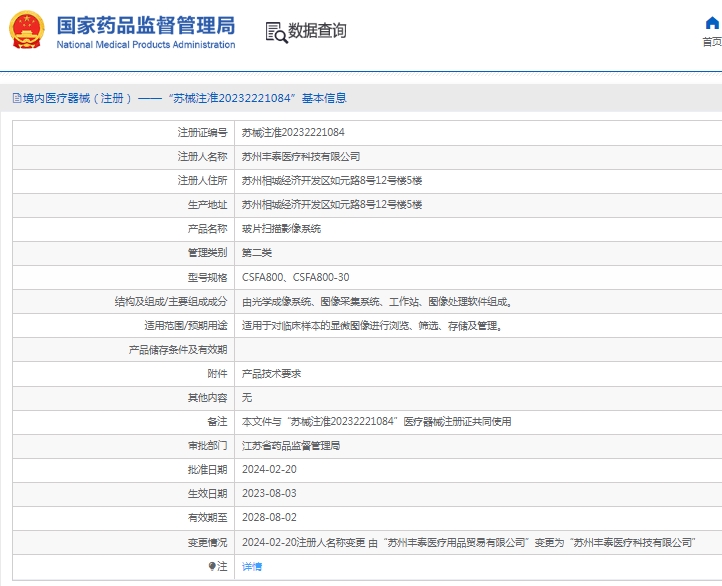Image resolution: width=722 pixels, height=586 pixels.
Task: Click the 变更情况 change record text
Action: point(468,542)
